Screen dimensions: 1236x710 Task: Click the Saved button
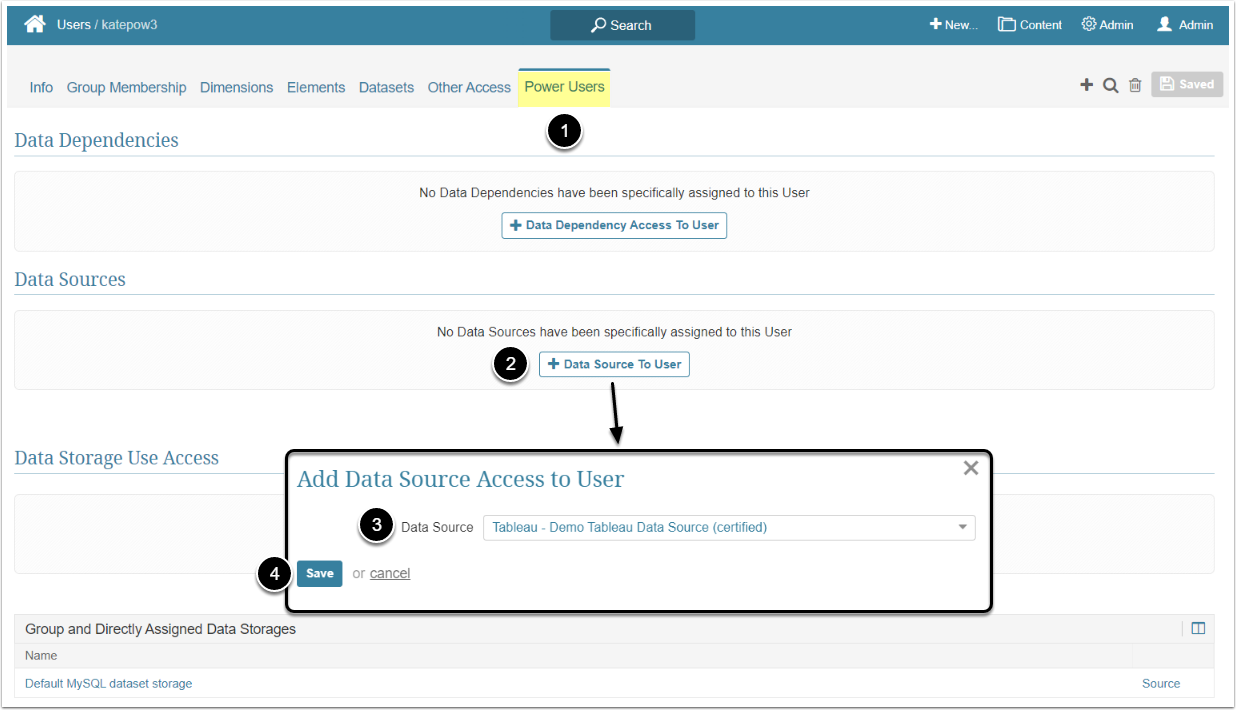click(1187, 85)
